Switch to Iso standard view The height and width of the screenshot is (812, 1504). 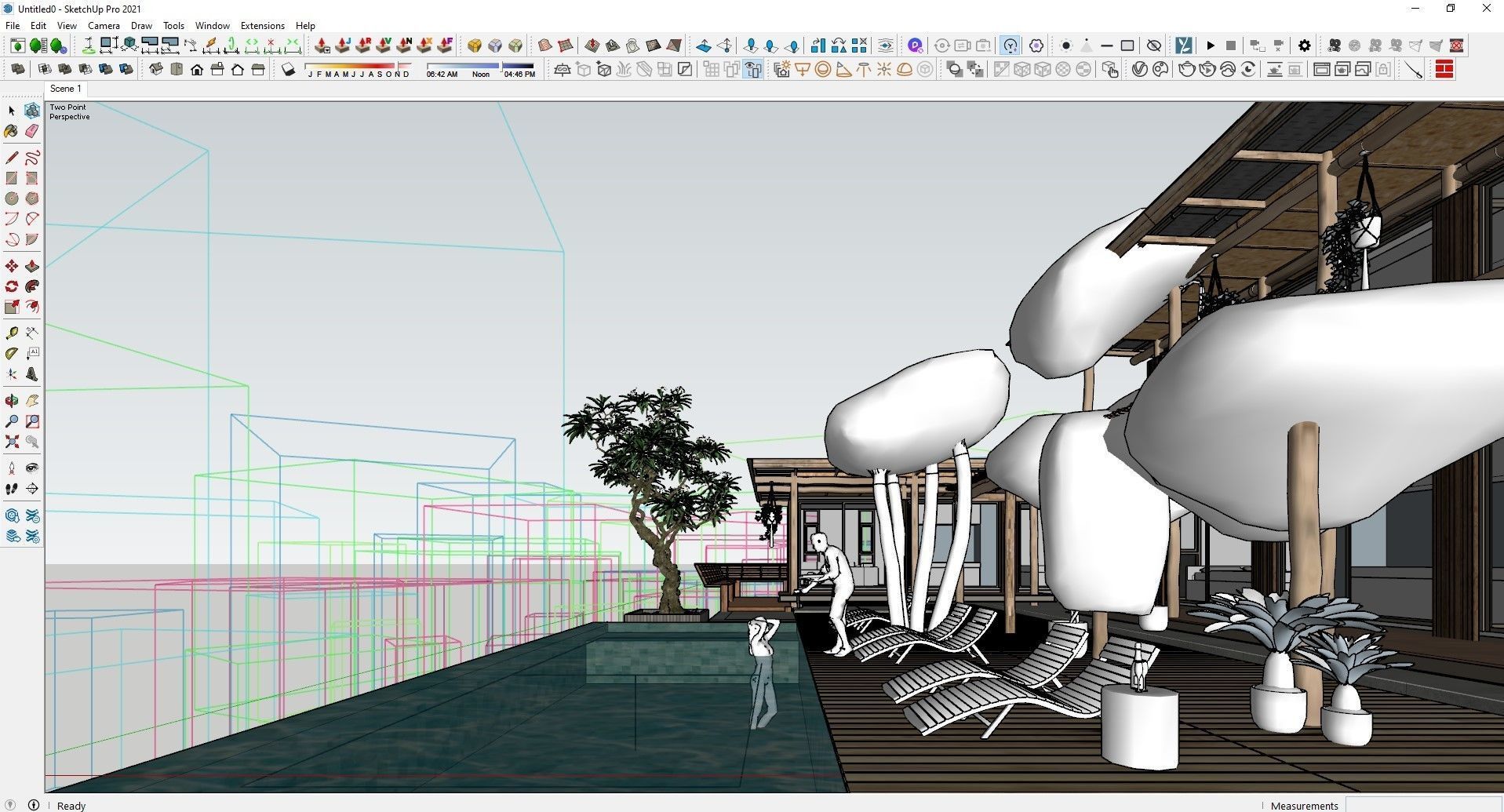click(156, 69)
